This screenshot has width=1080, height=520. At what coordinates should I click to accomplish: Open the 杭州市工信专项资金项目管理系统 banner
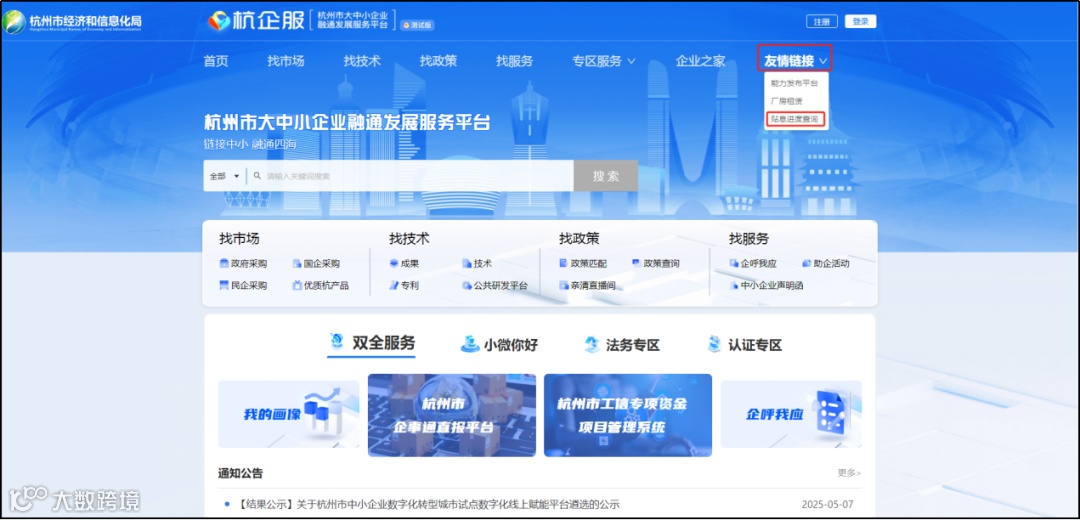click(628, 415)
